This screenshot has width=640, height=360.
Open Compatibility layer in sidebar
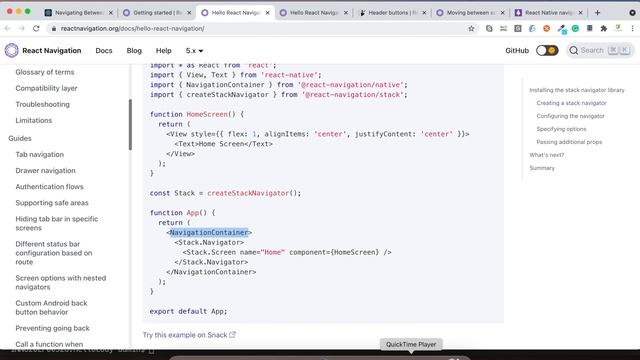(46, 88)
